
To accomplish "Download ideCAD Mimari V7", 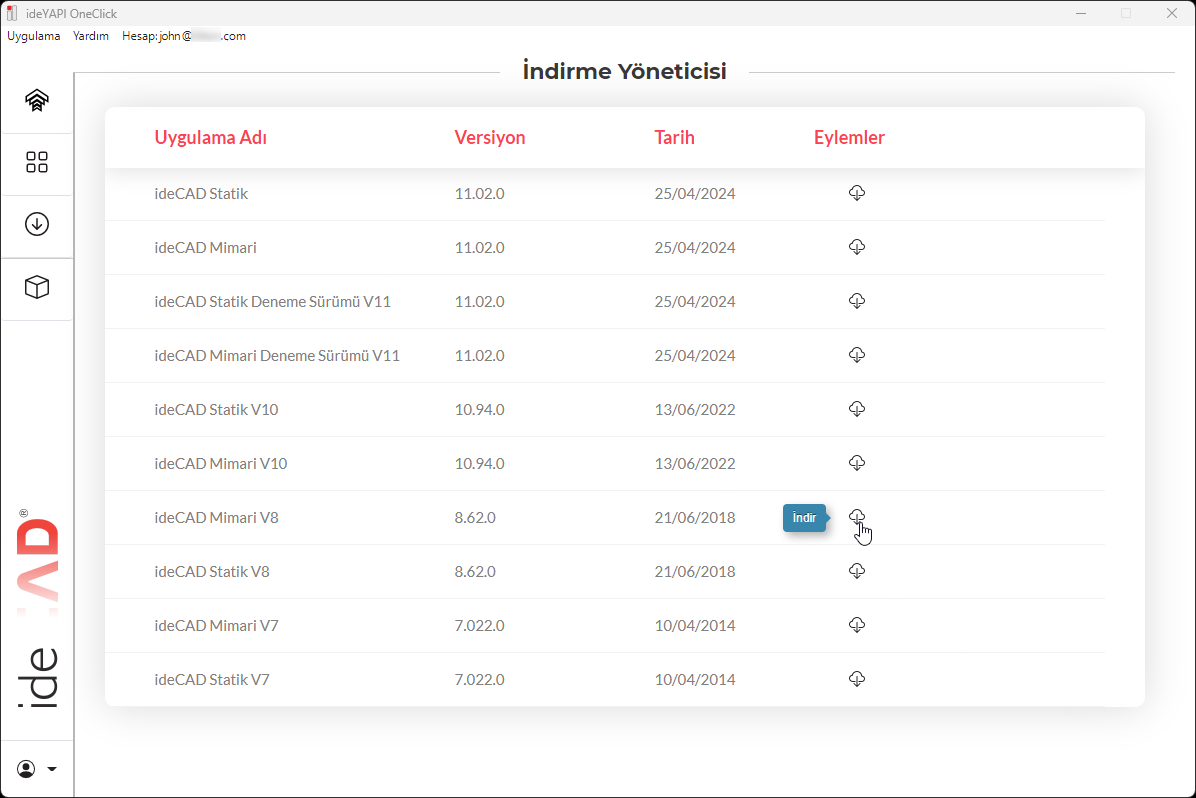I will coord(856,625).
